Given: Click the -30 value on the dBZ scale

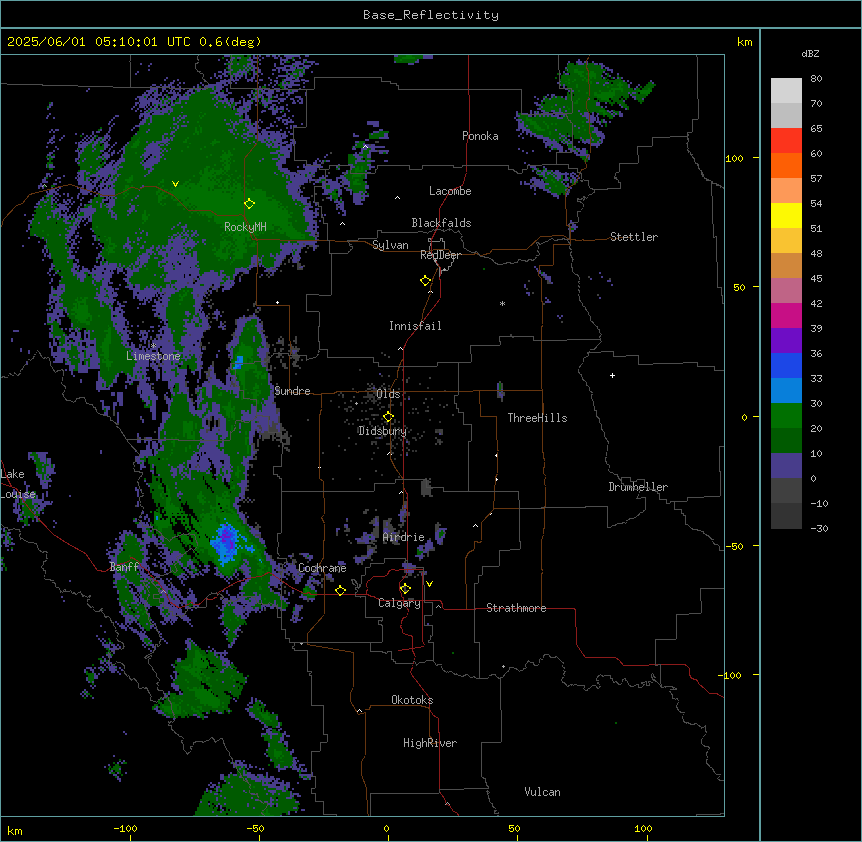Looking at the screenshot, I should coord(819,529).
